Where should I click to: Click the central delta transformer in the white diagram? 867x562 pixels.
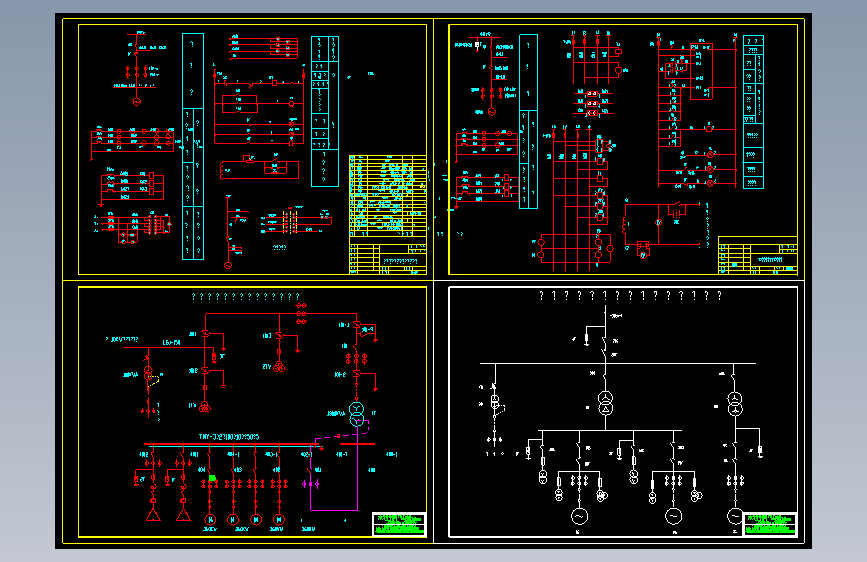pos(605,403)
